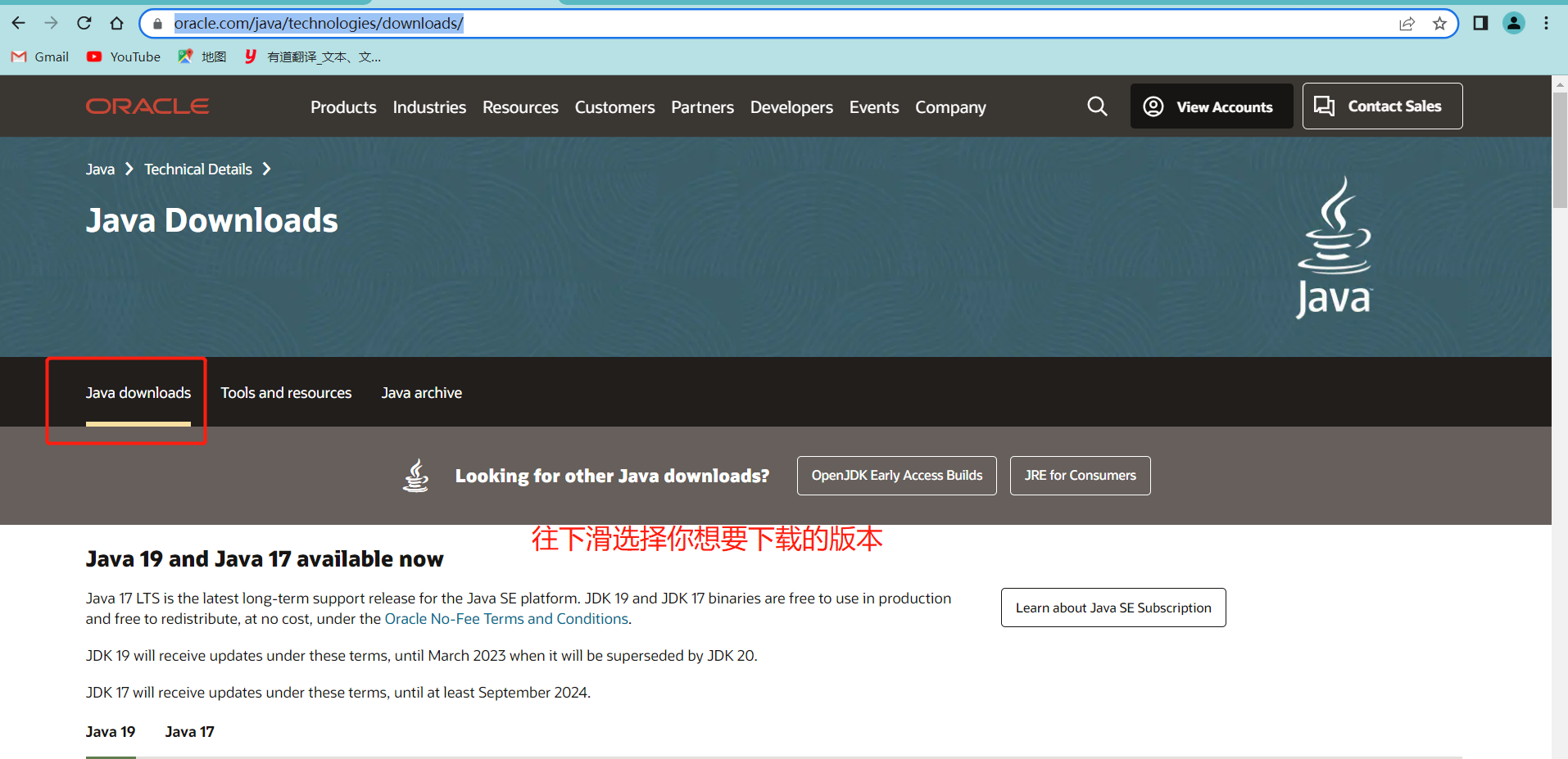Screen dimensions: 1568x759
Task: Open the Chrome three-dot menu
Action: tap(1546, 23)
